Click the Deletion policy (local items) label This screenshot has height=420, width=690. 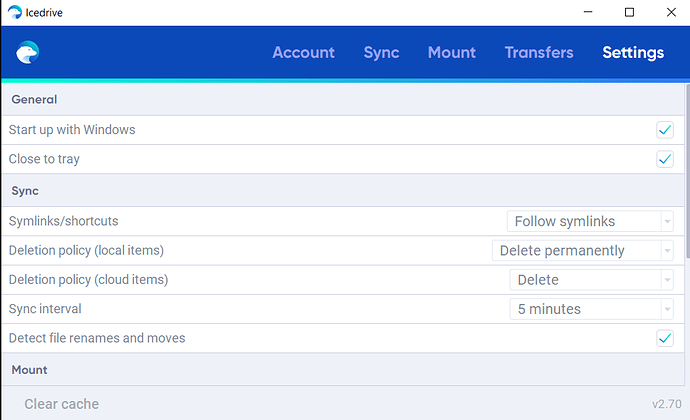(x=86, y=251)
